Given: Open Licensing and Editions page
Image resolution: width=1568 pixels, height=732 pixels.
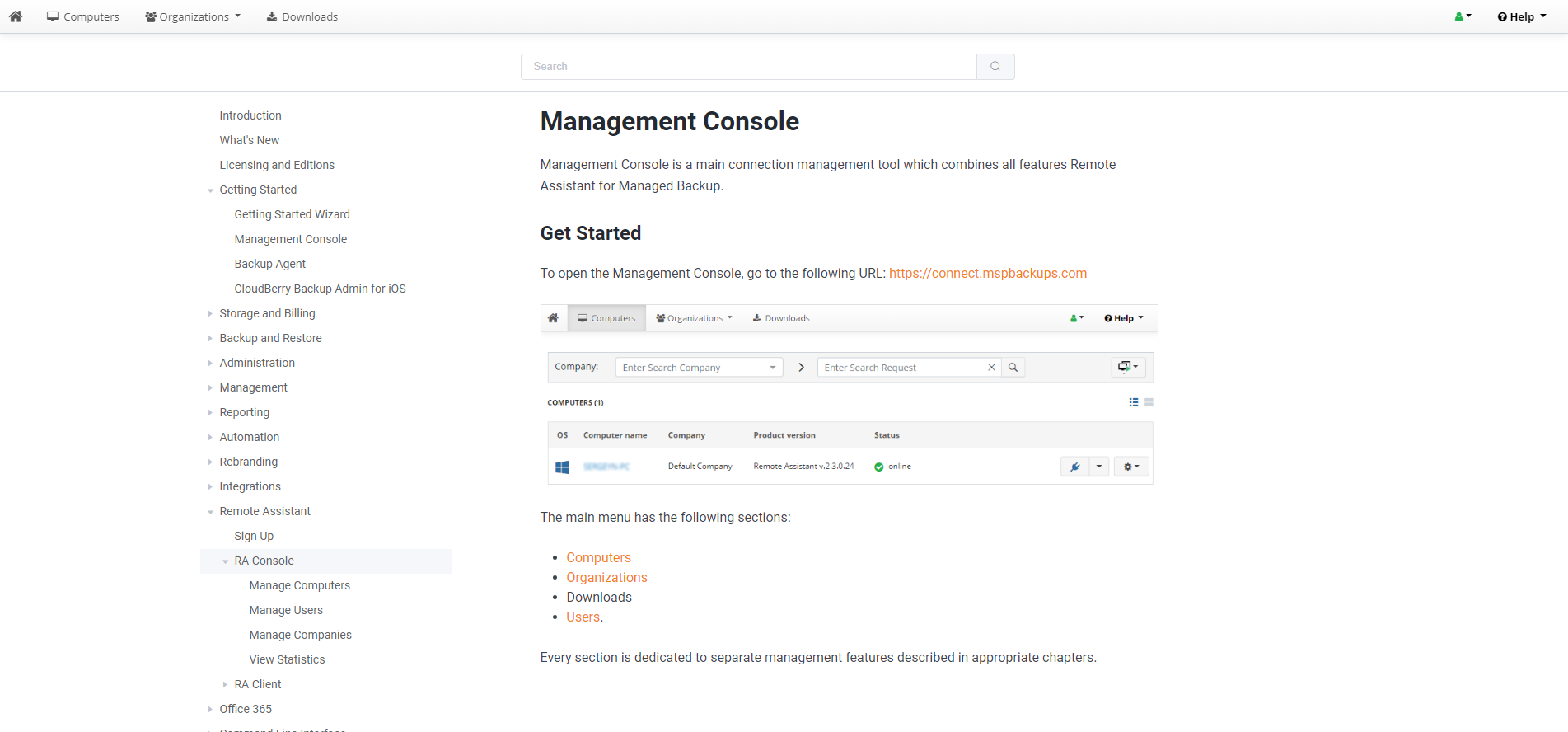Looking at the screenshot, I should (x=277, y=165).
